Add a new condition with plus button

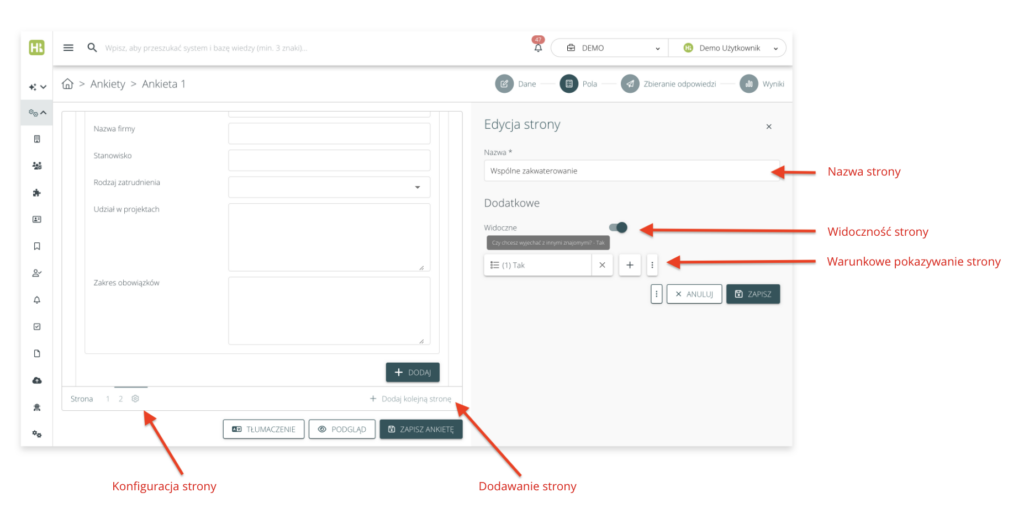point(629,264)
